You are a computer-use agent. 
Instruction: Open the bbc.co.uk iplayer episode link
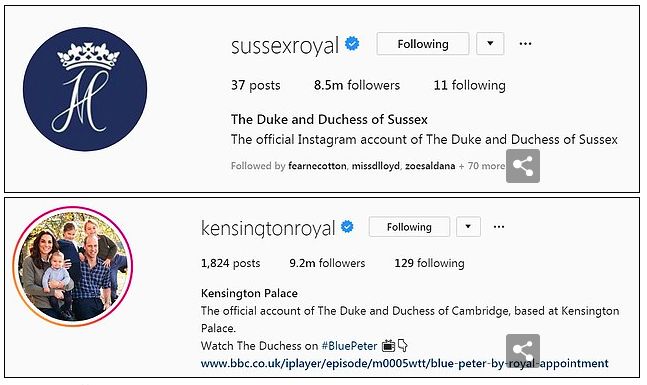click(404, 364)
